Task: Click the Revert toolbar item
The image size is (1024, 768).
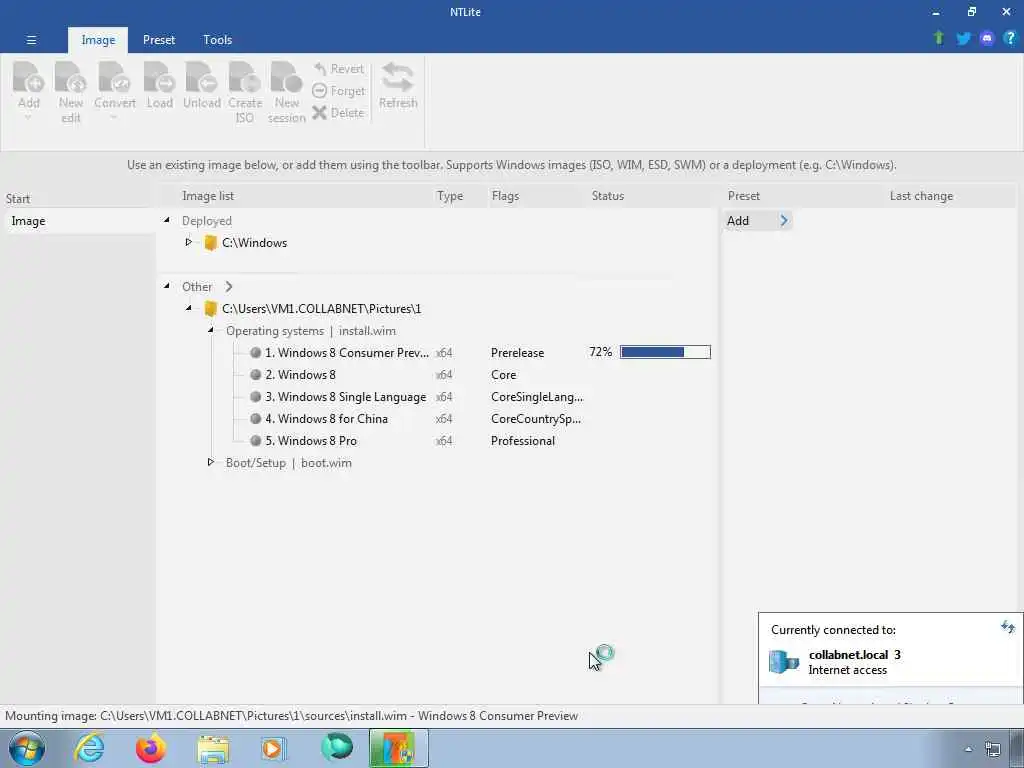Action: pyautogui.click(x=338, y=69)
